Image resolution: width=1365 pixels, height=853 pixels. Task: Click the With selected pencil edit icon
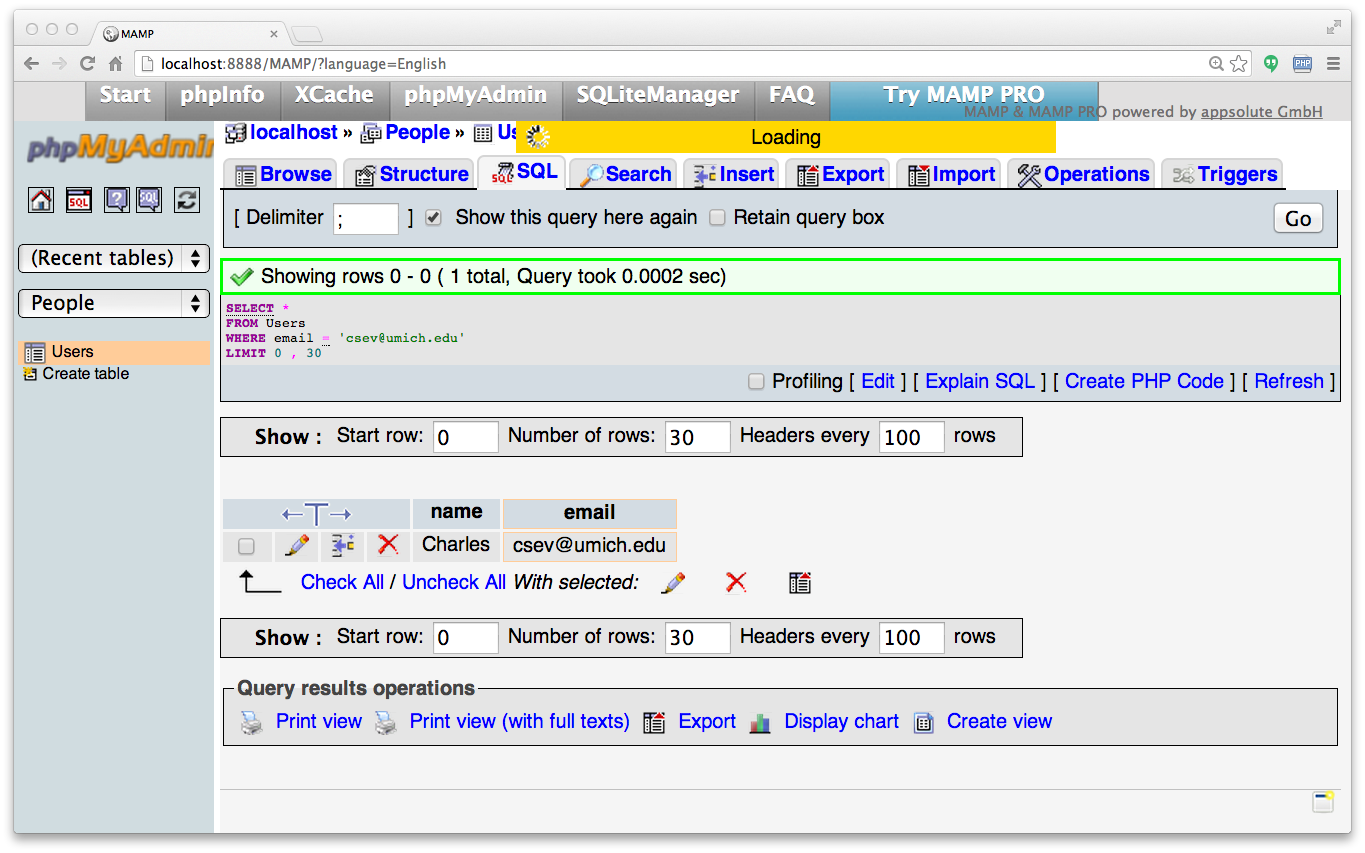point(674,582)
